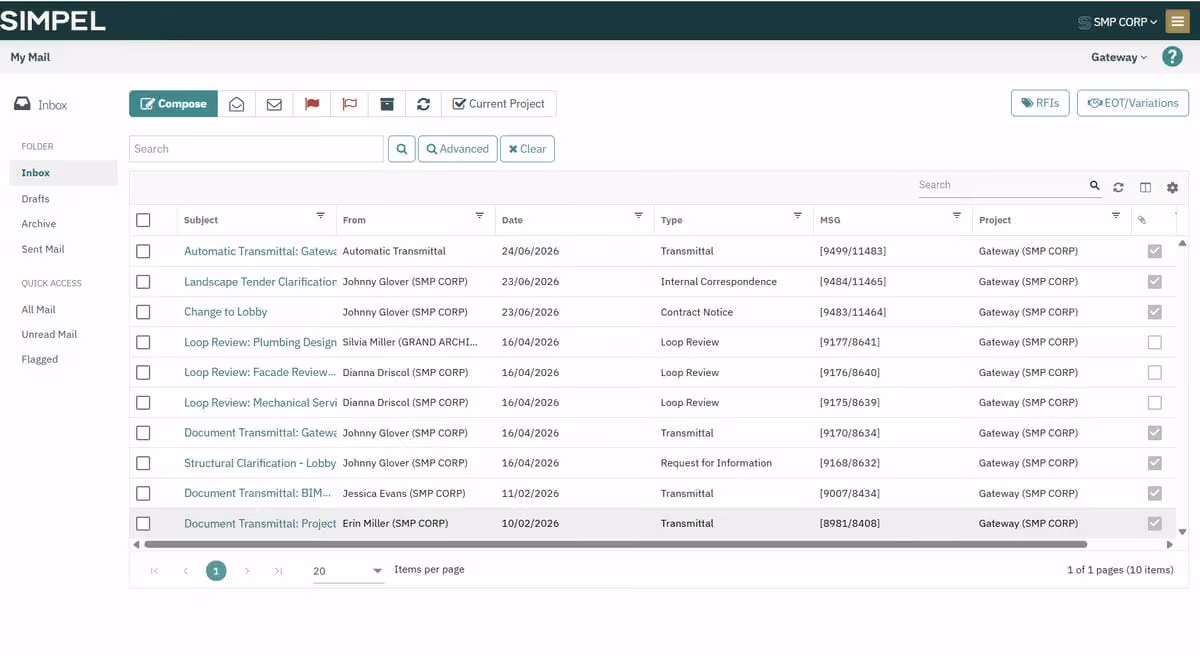
Task: Click the grid scroll down arrow
Action: [x=1183, y=532]
